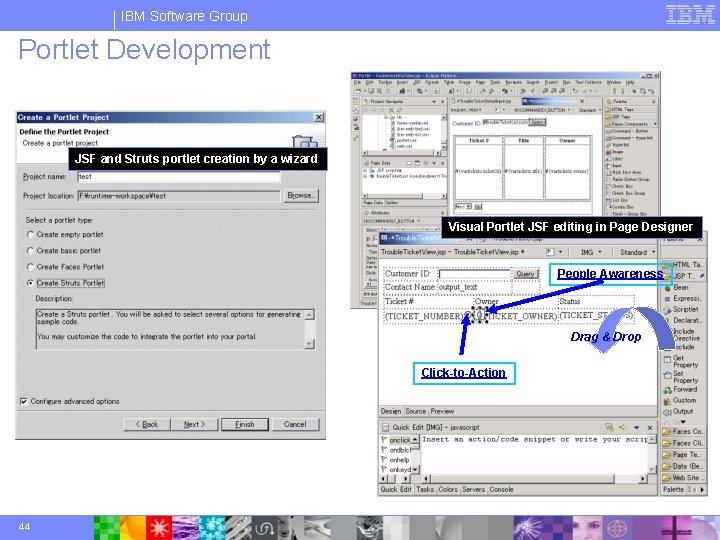Select the Bean item in the JSP palette
The image size is (720, 540).
coord(676,288)
